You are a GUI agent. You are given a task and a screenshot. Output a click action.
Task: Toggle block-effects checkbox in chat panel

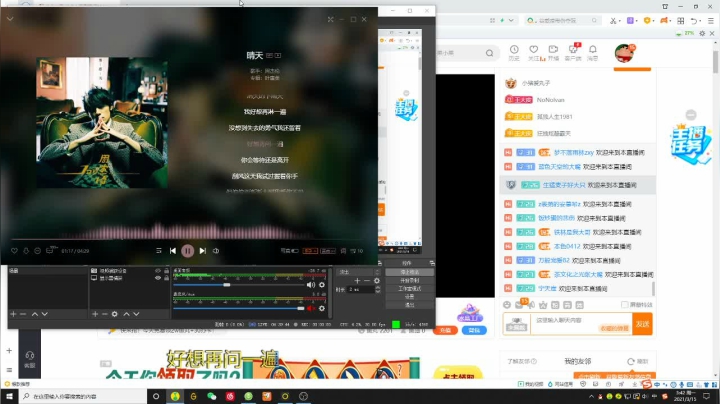pos(624,305)
